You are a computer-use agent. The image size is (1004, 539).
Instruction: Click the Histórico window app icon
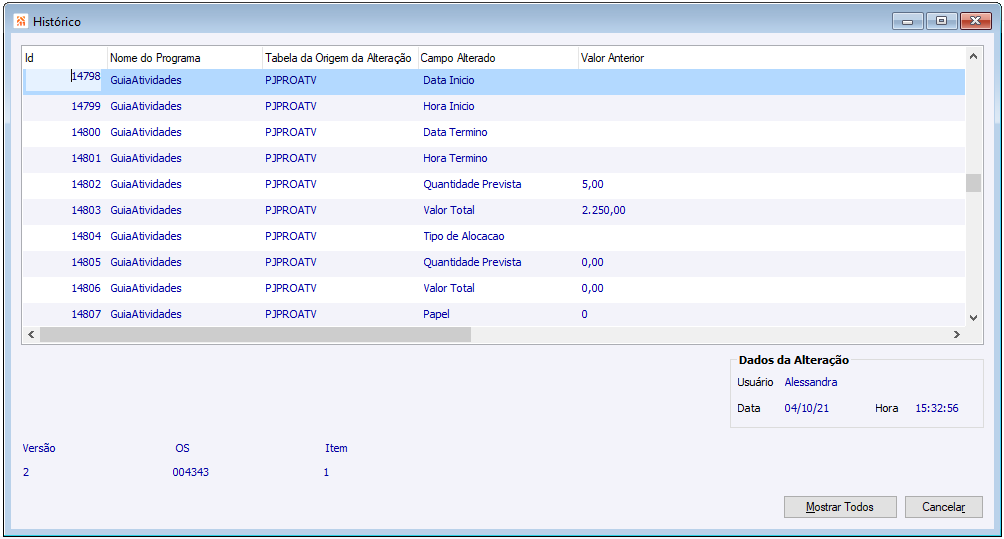[x=20, y=21]
